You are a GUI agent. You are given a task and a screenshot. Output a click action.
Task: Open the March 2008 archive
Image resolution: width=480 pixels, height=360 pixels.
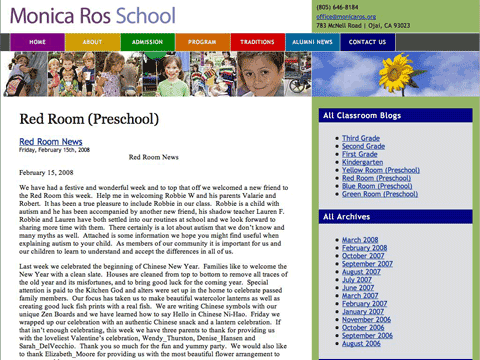point(360,240)
